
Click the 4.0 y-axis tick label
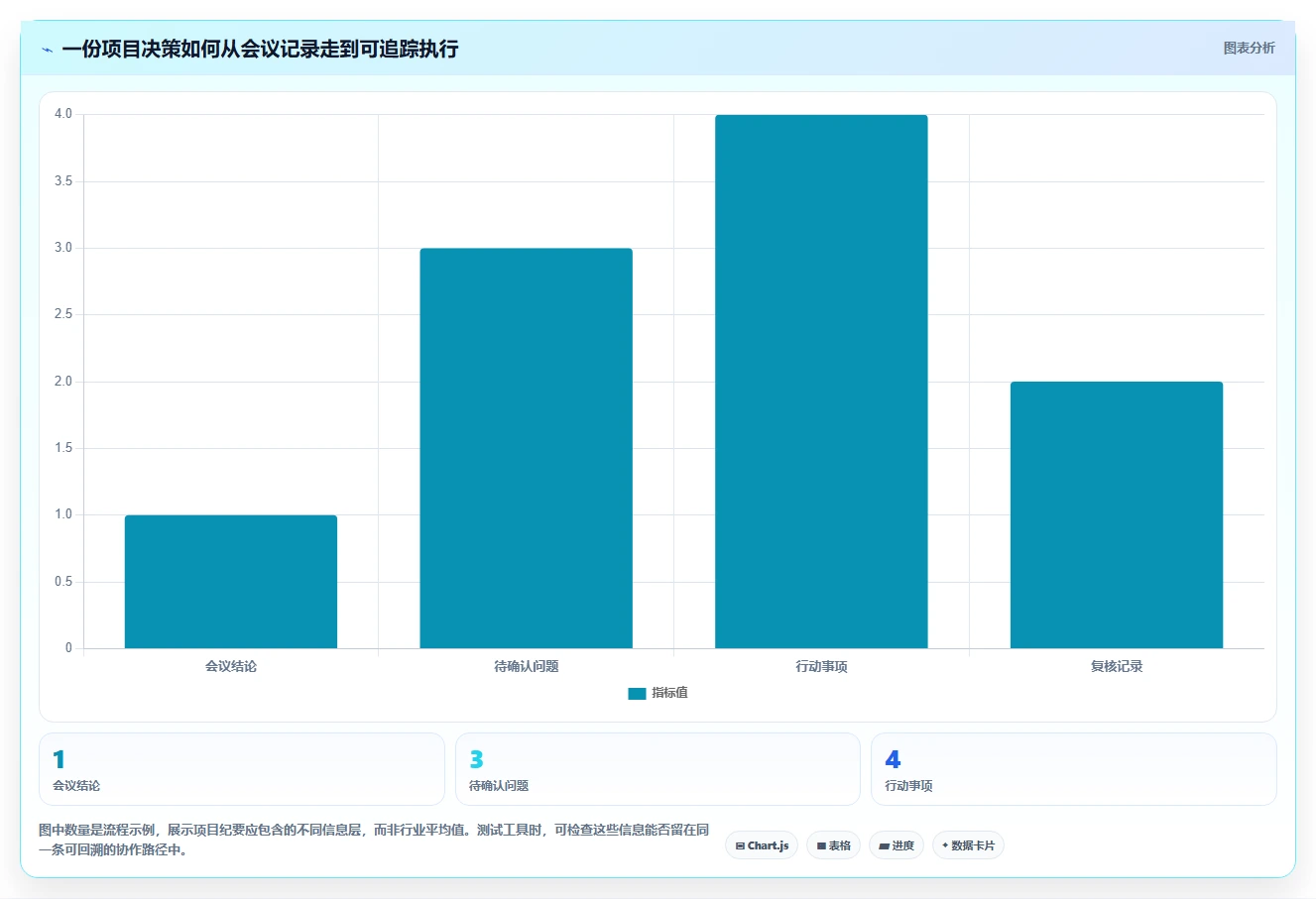click(x=63, y=114)
